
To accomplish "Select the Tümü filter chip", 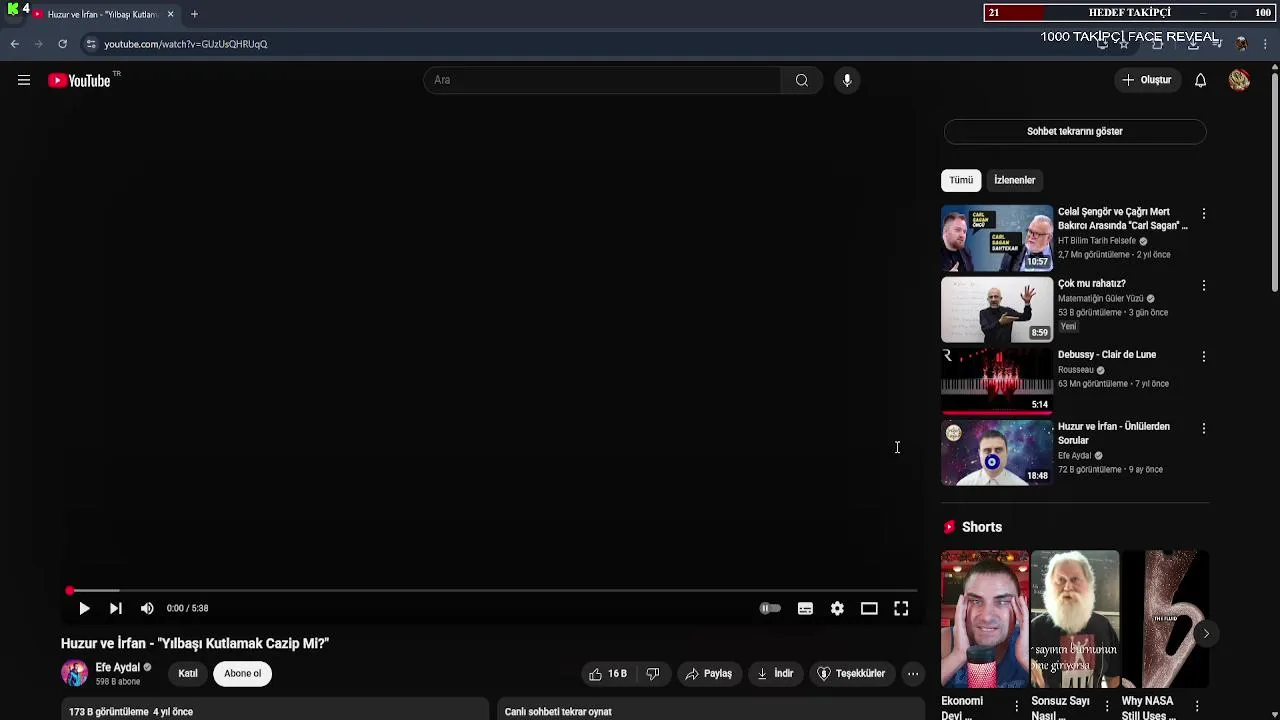I will pyautogui.click(x=961, y=180).
